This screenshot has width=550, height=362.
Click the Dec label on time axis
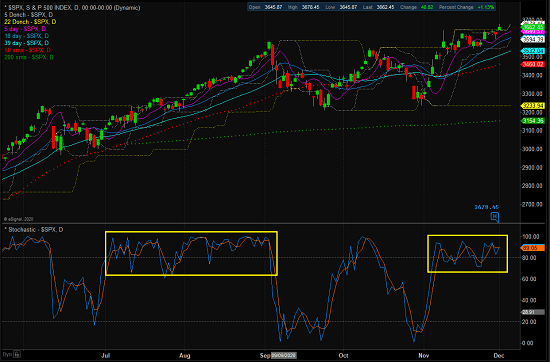click(x=498, y=355)
